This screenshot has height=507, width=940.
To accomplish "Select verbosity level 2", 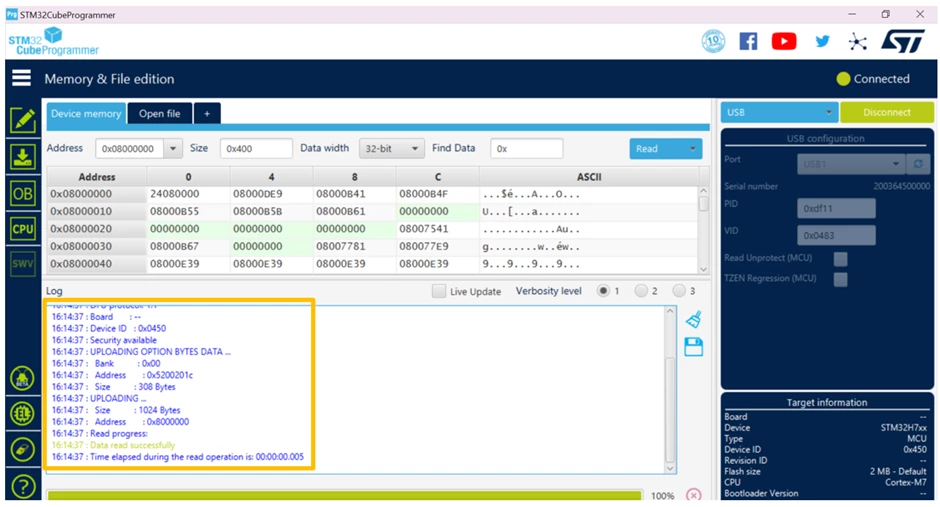I will pyautogui.click(x=641, y=291).
